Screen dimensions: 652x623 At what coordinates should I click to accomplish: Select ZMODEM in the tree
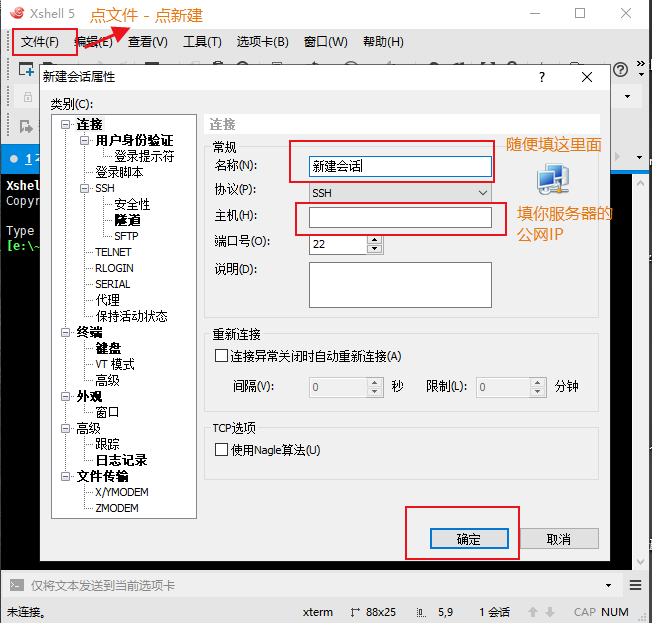(116, 508)
